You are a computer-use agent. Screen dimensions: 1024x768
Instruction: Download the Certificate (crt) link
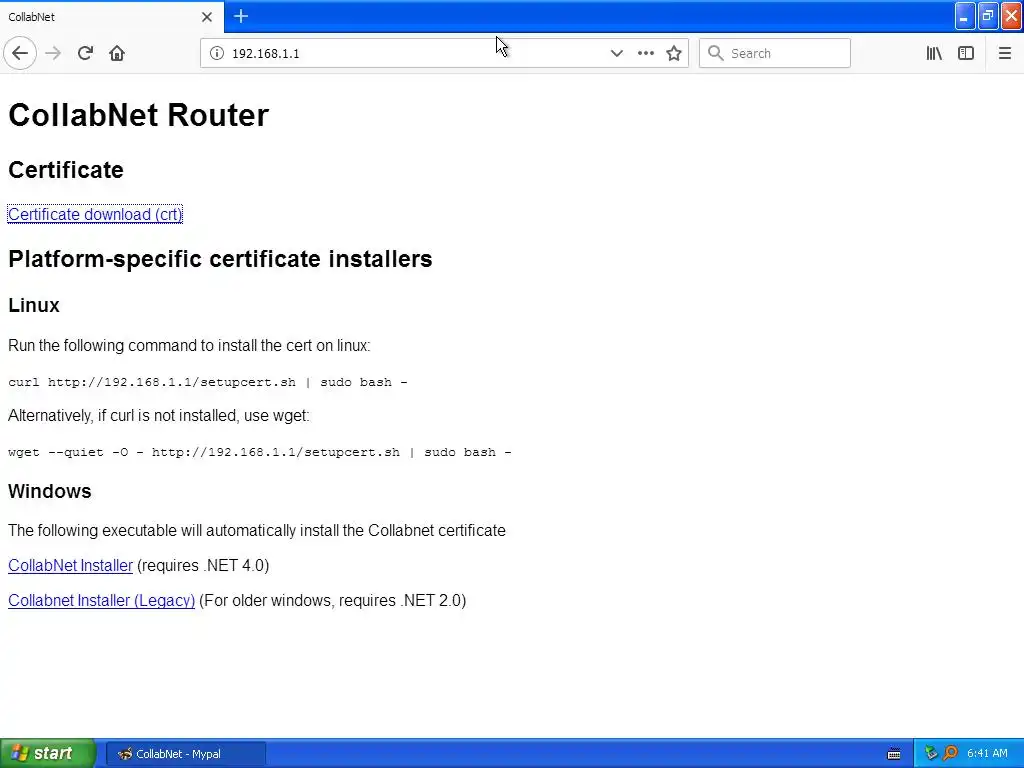(x=95, y=214)
